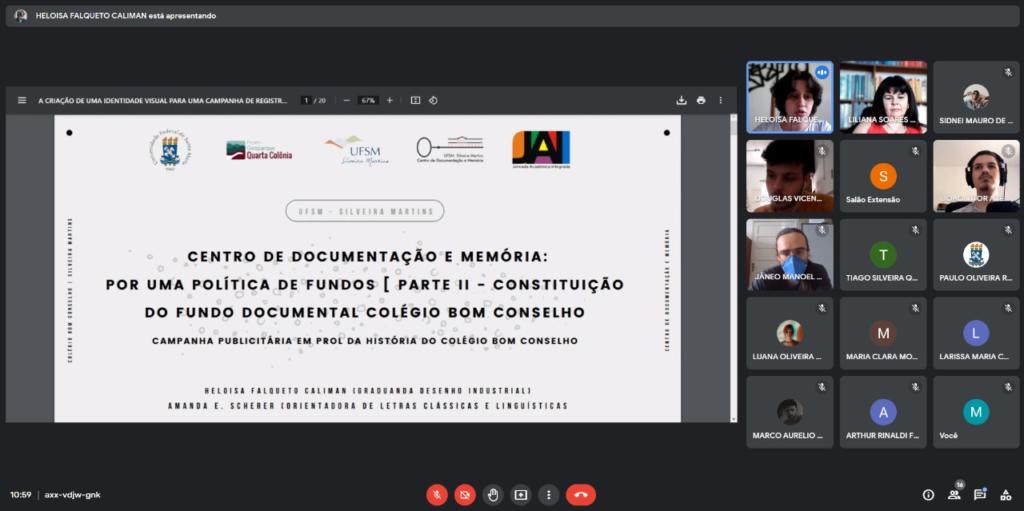The height and width of the screenshot is (511, 1024).
Task: Select Heloisa Falqueto's video tile
Action: point(789,97)
